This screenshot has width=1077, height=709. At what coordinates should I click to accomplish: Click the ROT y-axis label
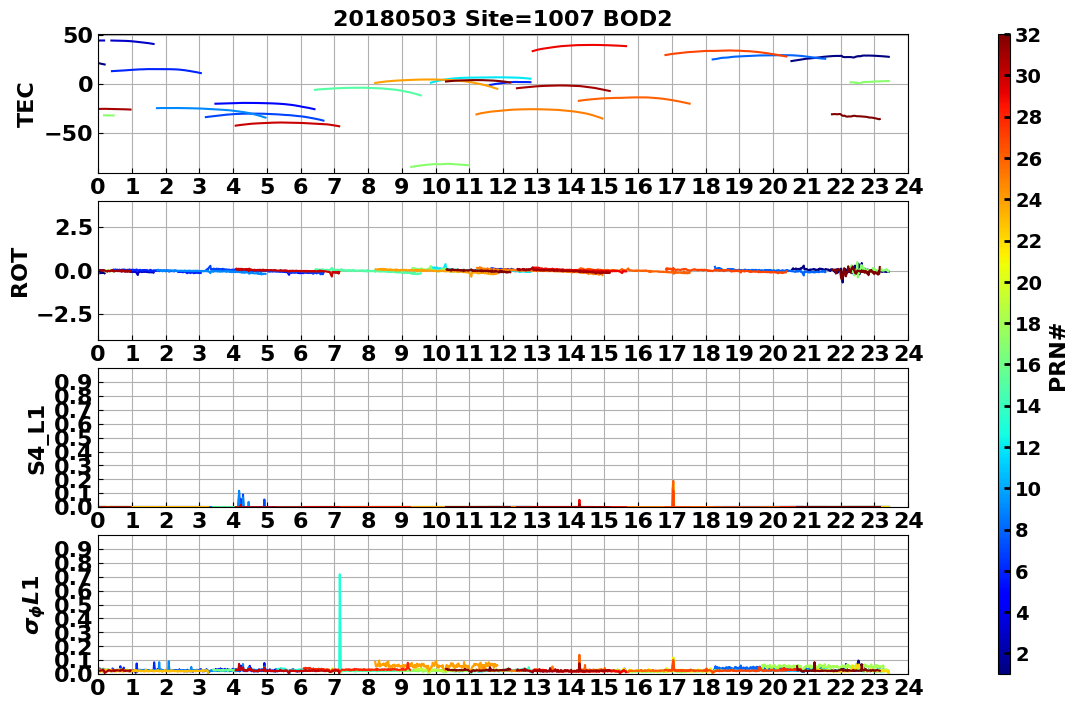(x=20, y=272)
